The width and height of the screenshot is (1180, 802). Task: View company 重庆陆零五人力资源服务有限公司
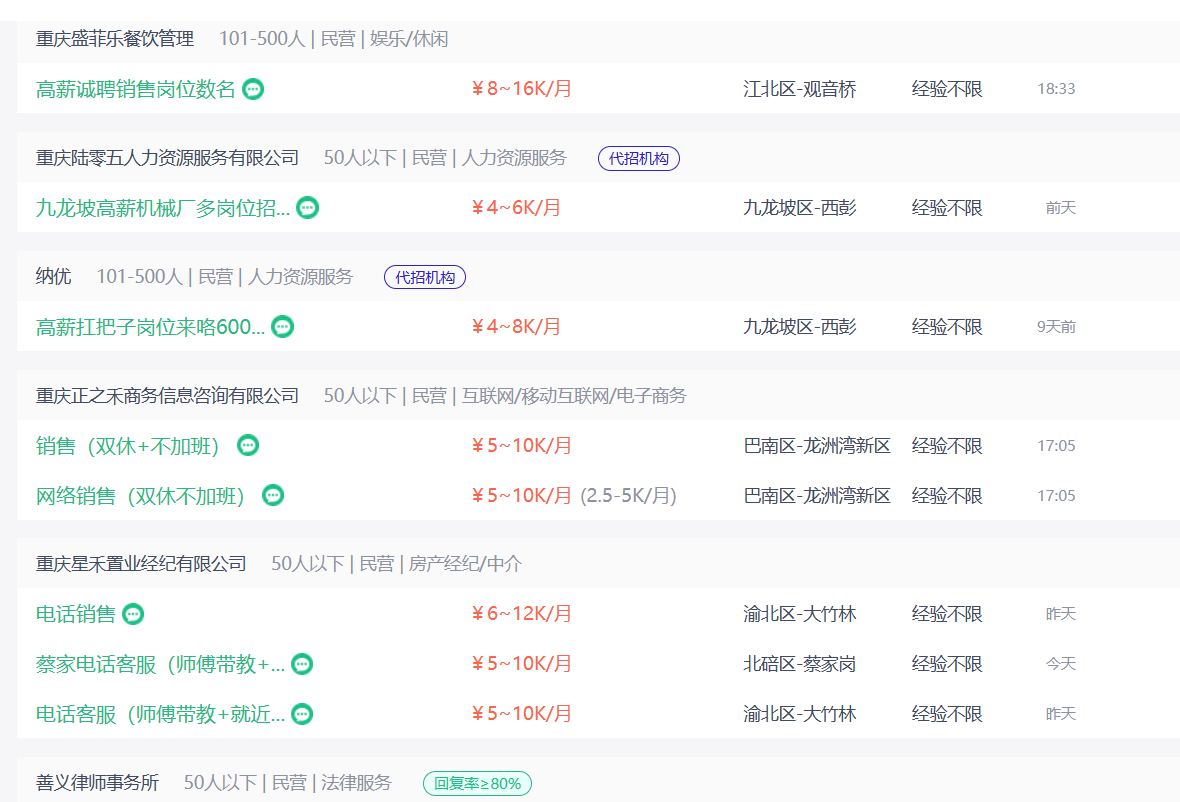[168, 158]
